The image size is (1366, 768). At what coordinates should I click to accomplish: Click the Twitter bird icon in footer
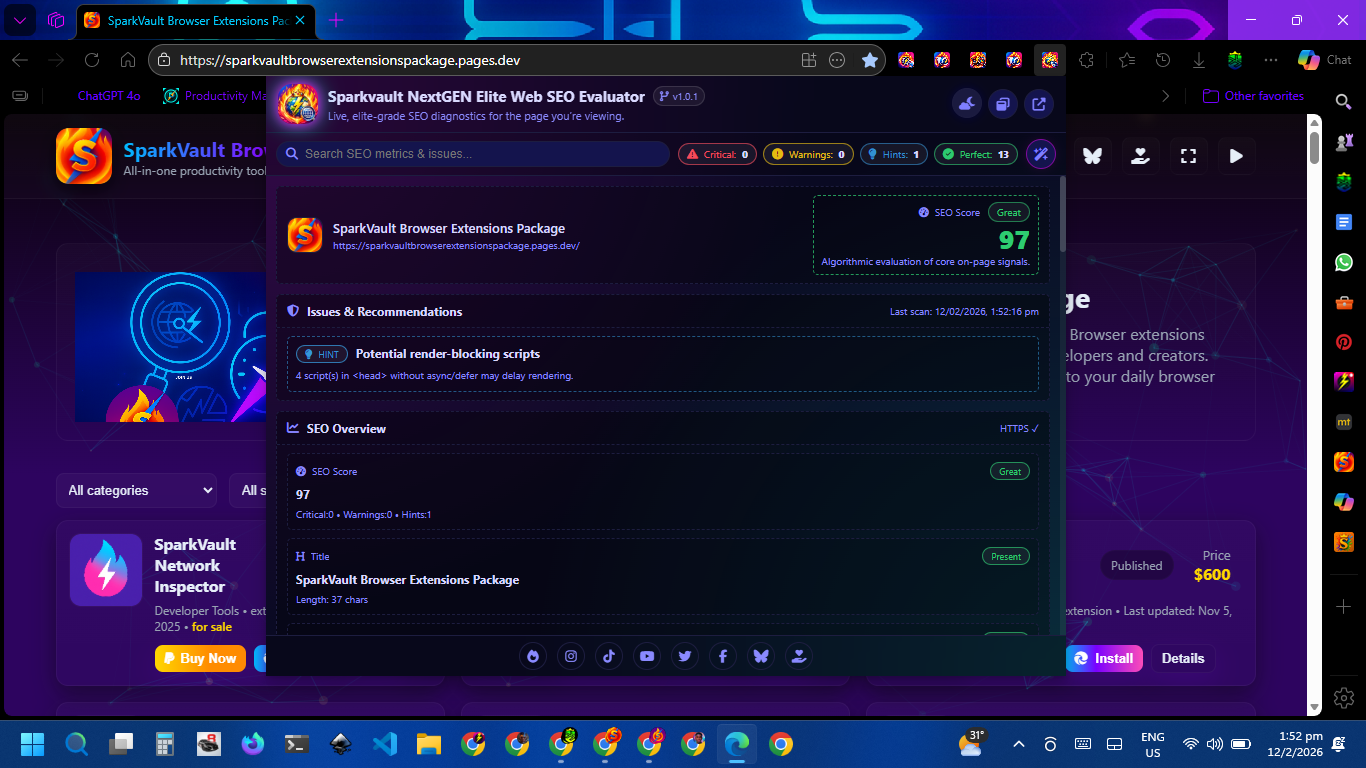point(685,656)
